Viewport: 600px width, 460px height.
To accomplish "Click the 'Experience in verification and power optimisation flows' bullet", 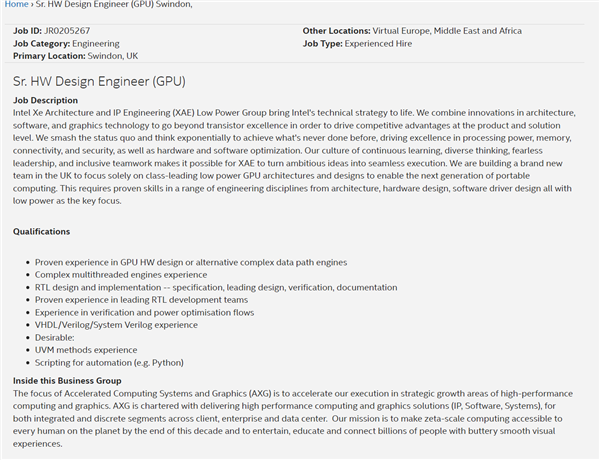I will [x=146, y=313].
